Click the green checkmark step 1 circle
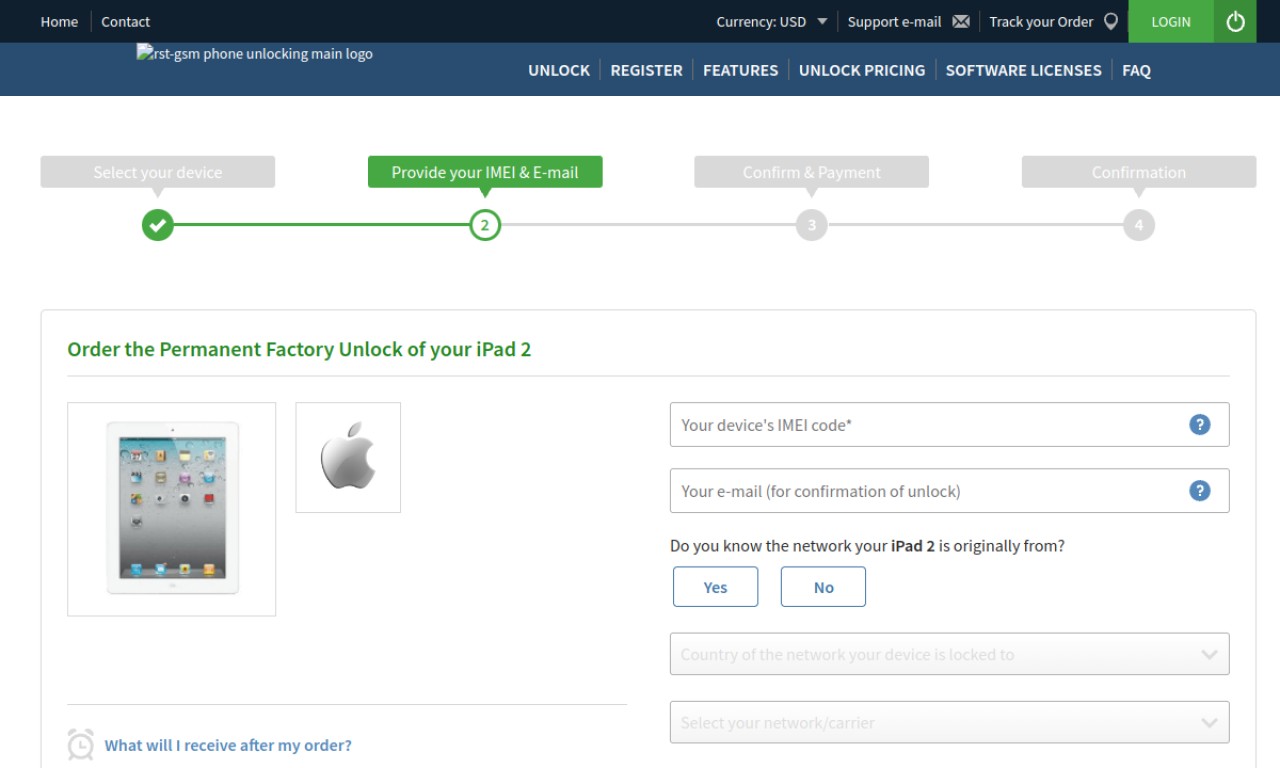The height and width of the screenshot is (768, 1280). [158, 225]
